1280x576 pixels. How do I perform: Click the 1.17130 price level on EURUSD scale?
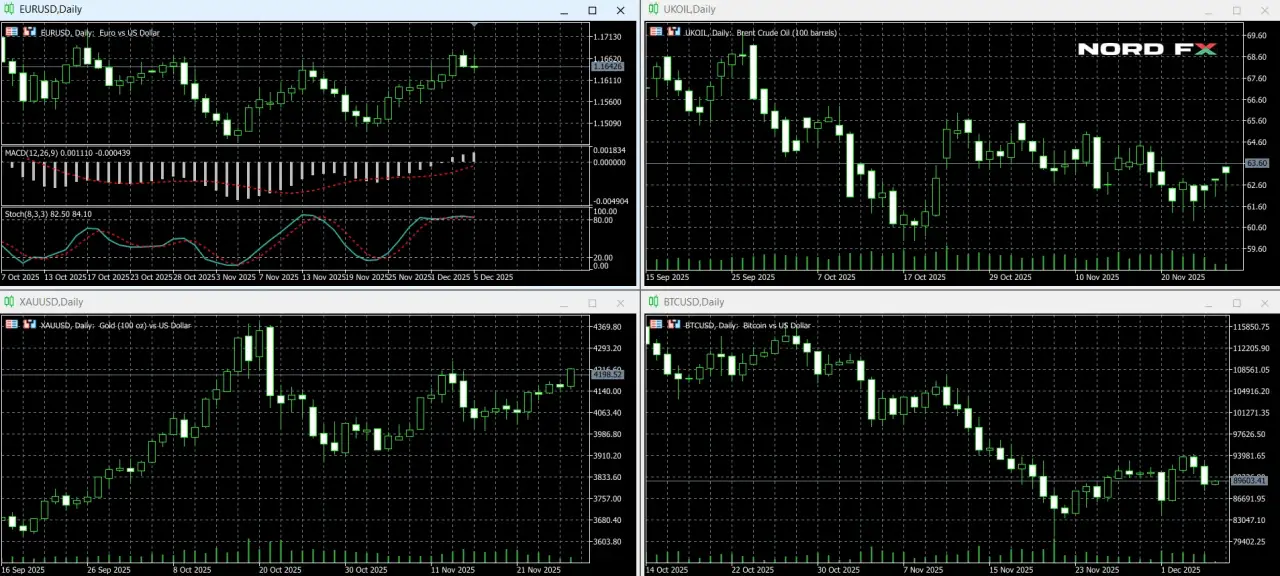click(x=607, y=37)
